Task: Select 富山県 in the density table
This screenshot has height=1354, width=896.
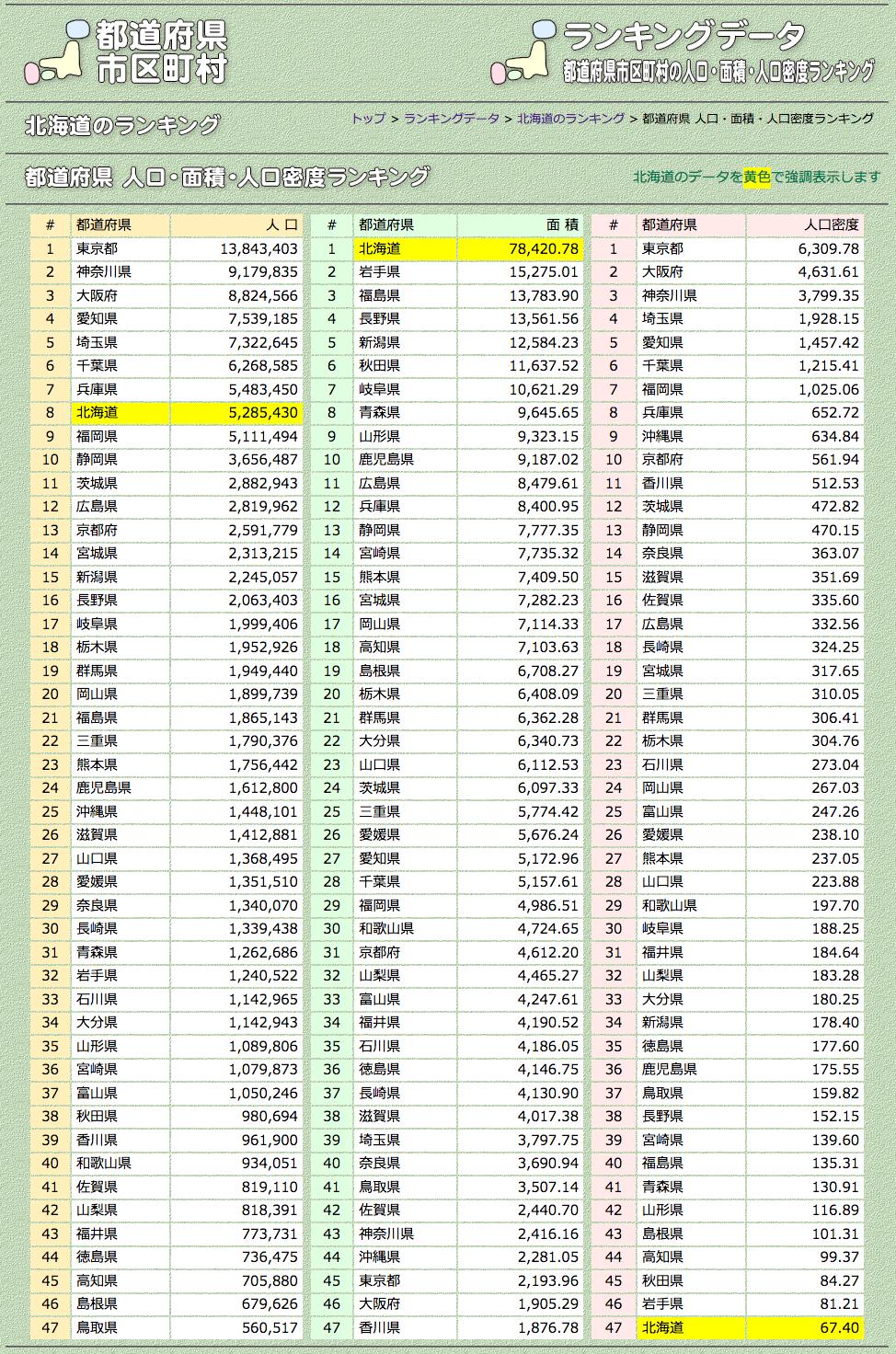Action: 662,811
